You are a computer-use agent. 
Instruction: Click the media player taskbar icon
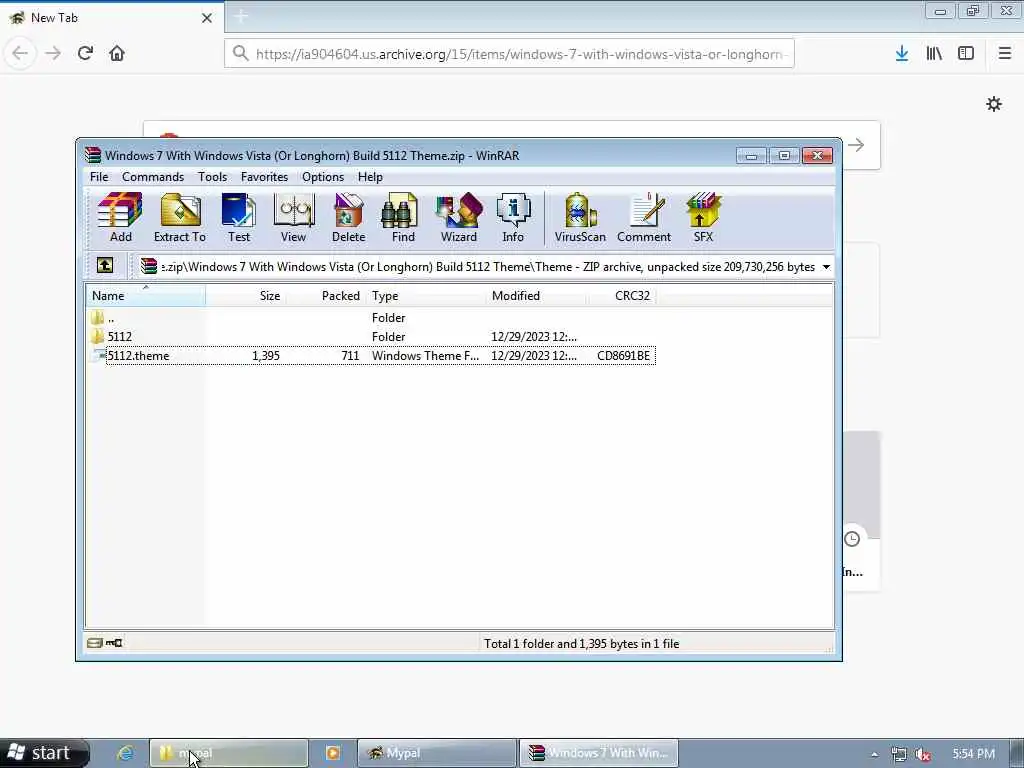click(x=333, y=753)
